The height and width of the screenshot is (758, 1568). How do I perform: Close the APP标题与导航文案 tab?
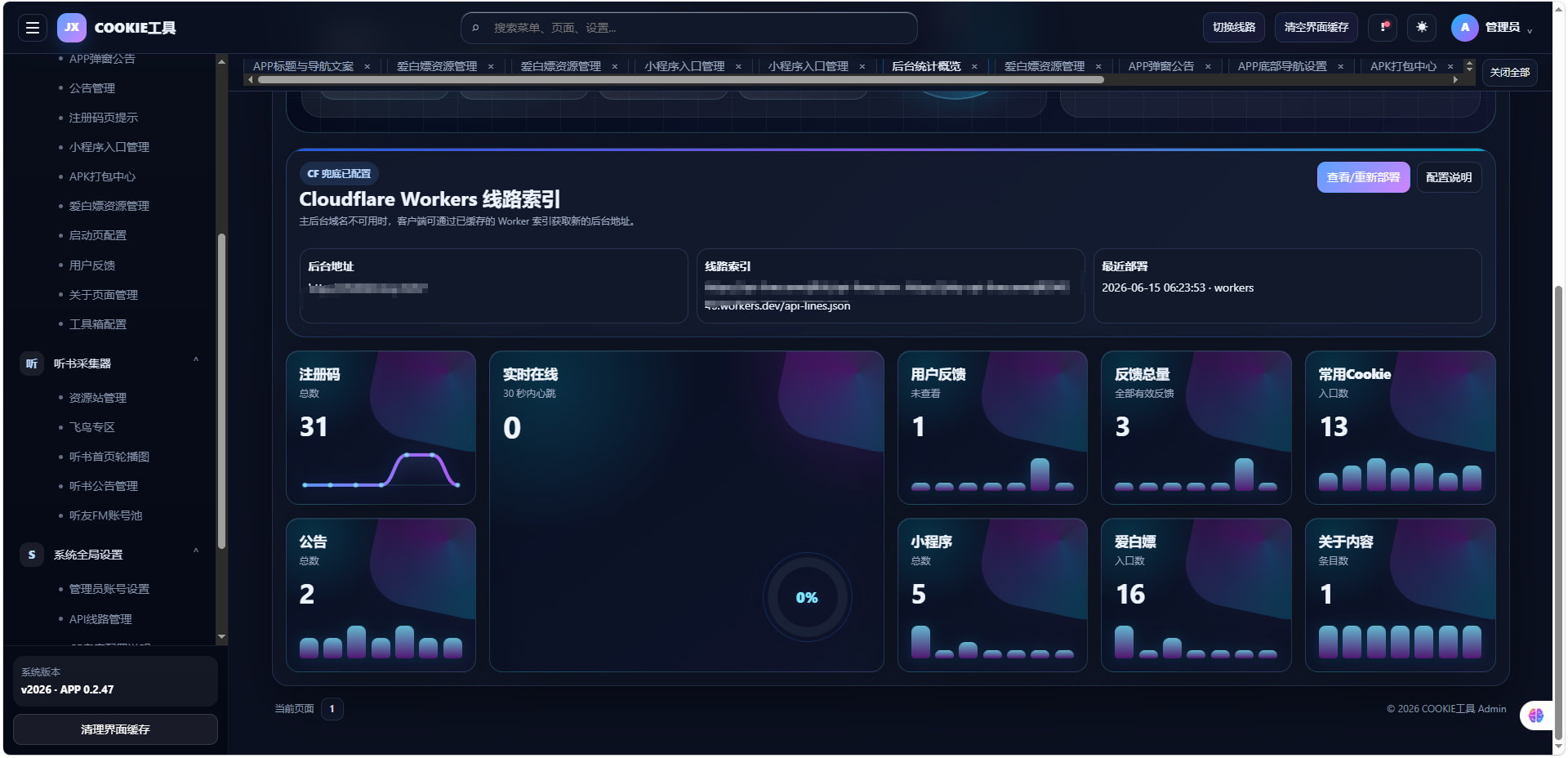[x=367, y=66]
